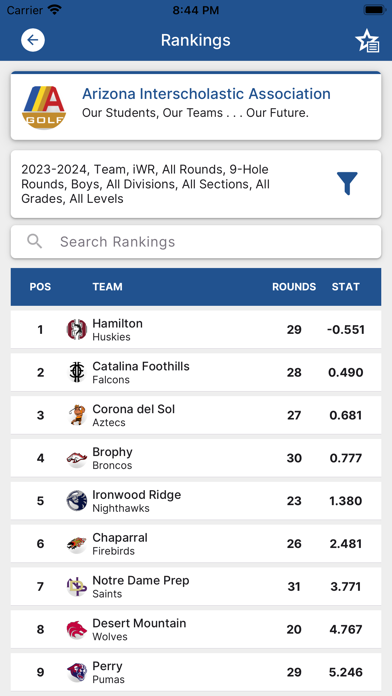Tap the back arrow button

pyautogui.click(x=33, y=40)
